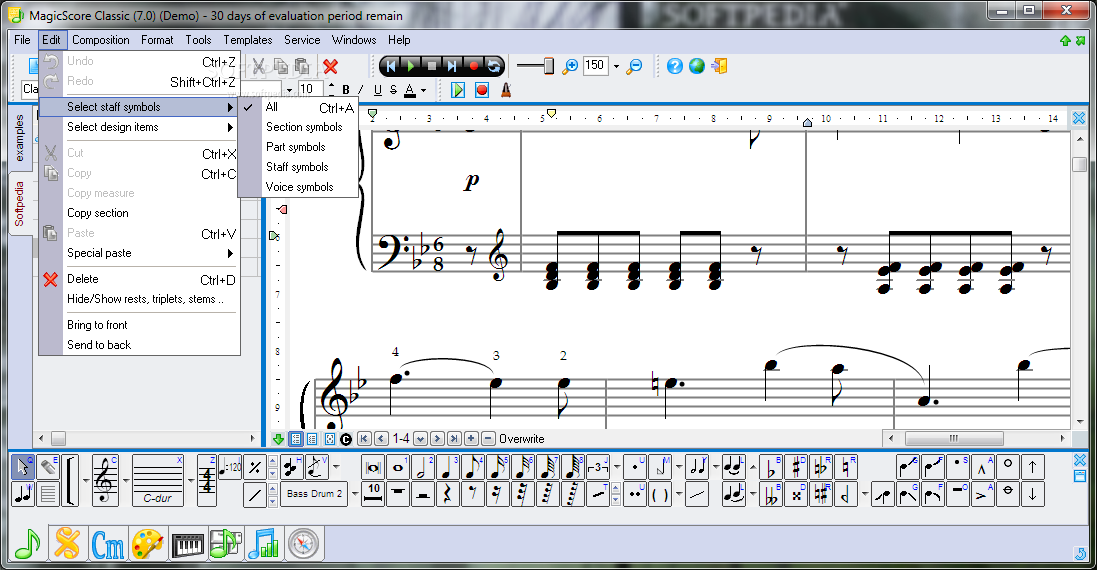Toggle strikethrough text formatting

[393, 90]
